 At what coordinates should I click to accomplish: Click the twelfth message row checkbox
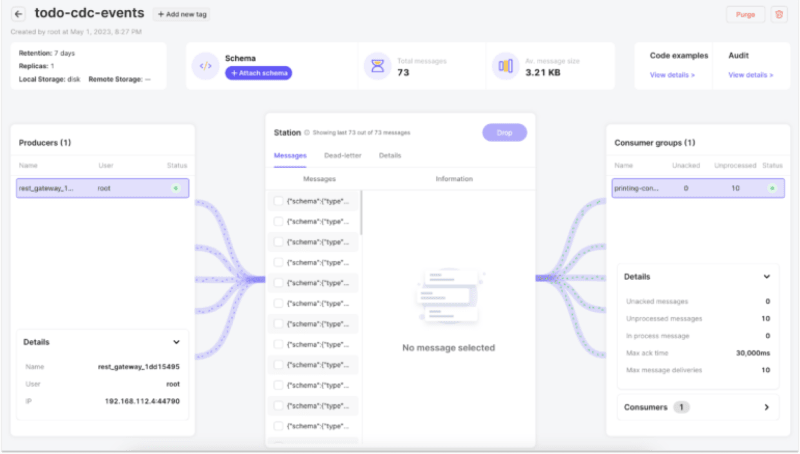click(278, 426)
